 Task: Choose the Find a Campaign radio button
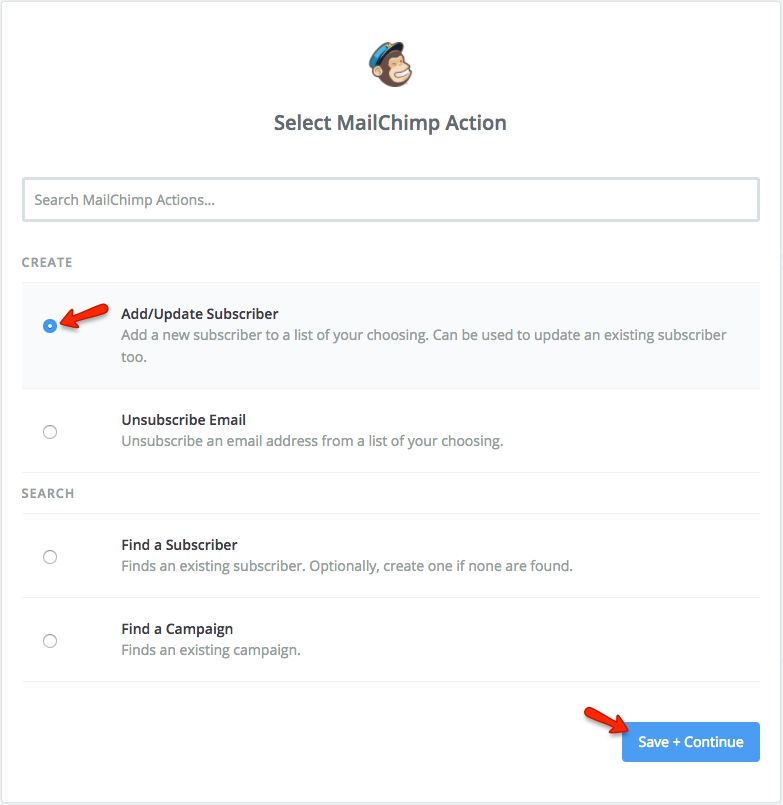[x=50, y=641]
